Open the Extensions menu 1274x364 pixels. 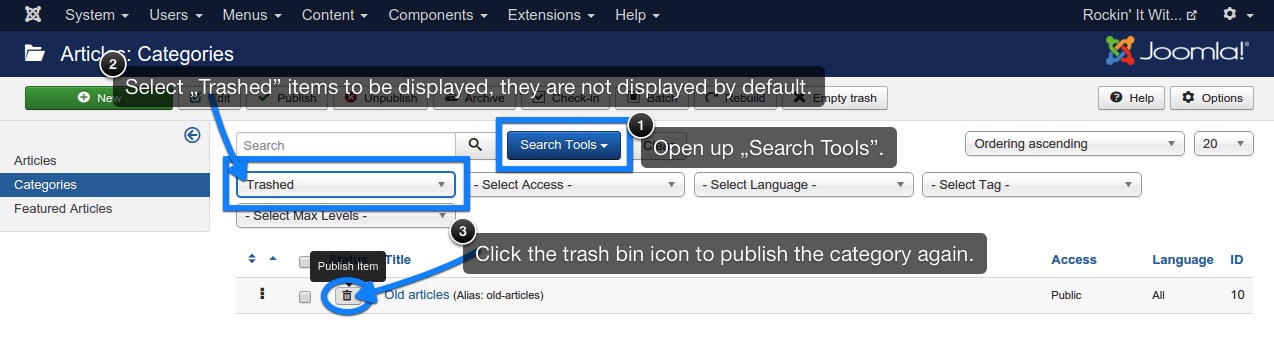tap(551, 15)
